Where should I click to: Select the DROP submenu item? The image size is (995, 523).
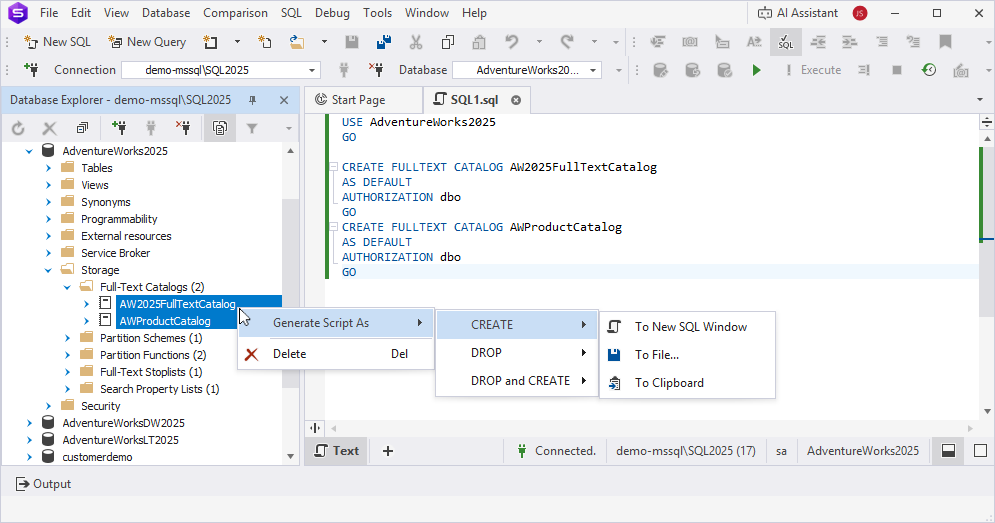[x=517, y=353]
